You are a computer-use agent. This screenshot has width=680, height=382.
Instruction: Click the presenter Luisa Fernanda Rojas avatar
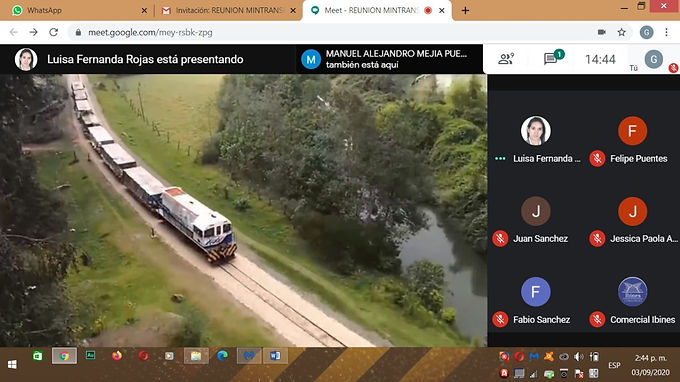(26, 59)
